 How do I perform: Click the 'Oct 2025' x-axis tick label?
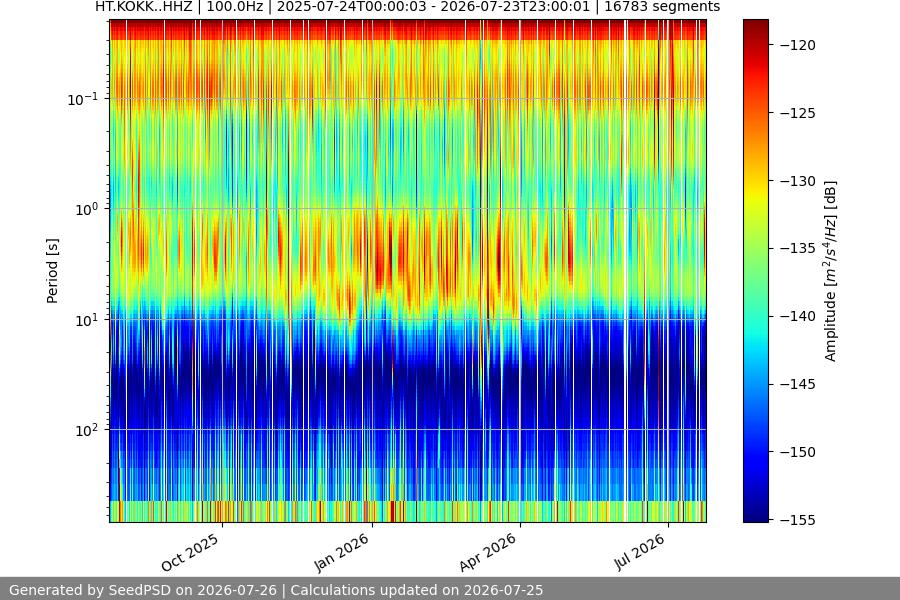click(190, 552)
